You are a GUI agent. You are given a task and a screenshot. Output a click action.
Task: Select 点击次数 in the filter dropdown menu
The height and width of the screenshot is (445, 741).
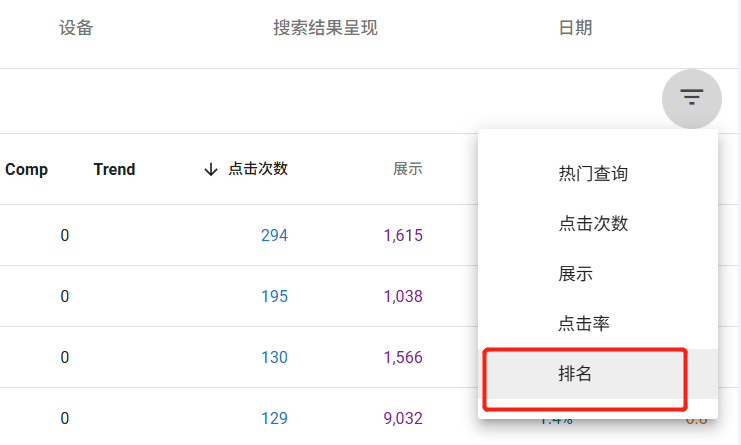(x=592, y=224)
